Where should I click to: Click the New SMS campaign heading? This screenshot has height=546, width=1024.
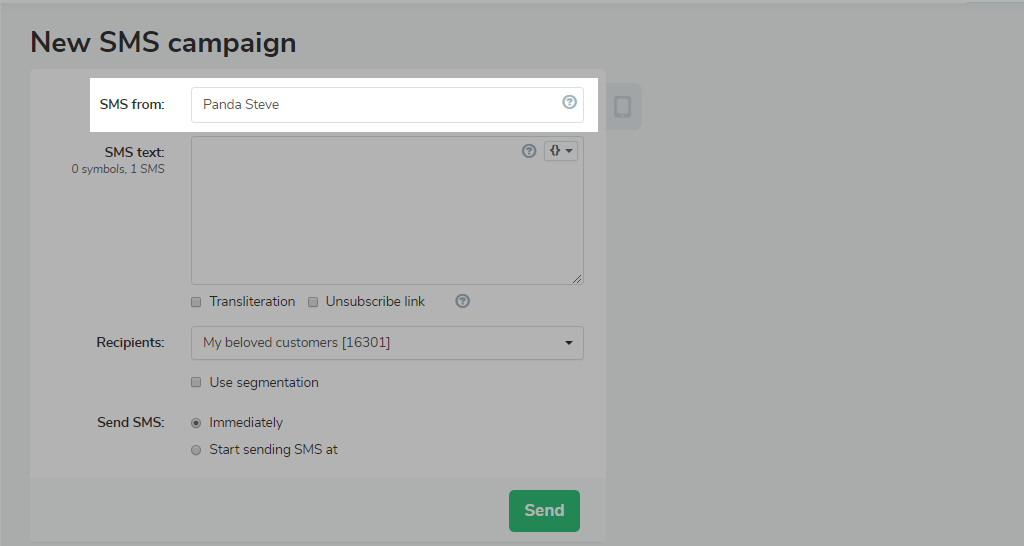point(163,42)
